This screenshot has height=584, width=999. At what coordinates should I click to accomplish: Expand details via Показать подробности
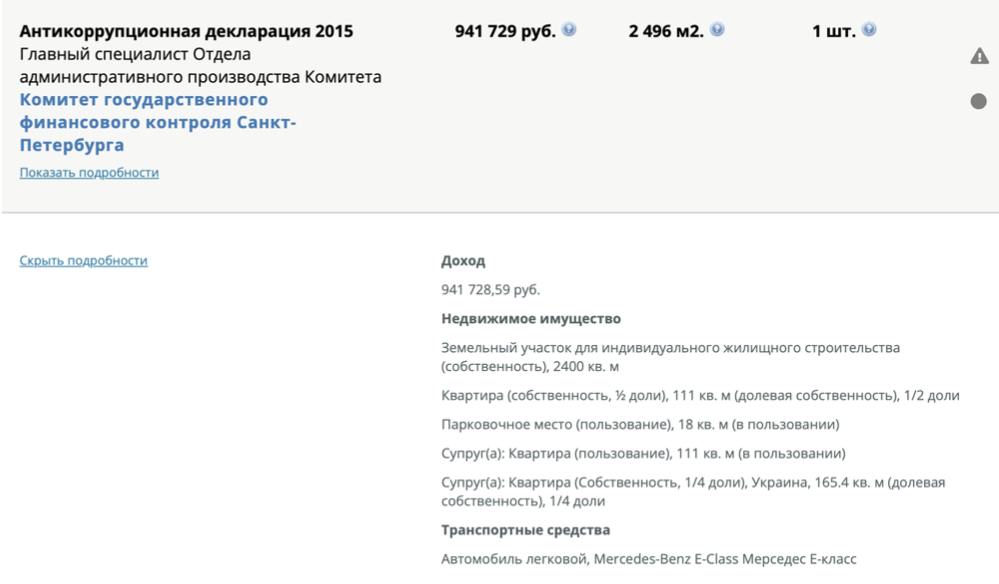point(89,173)
